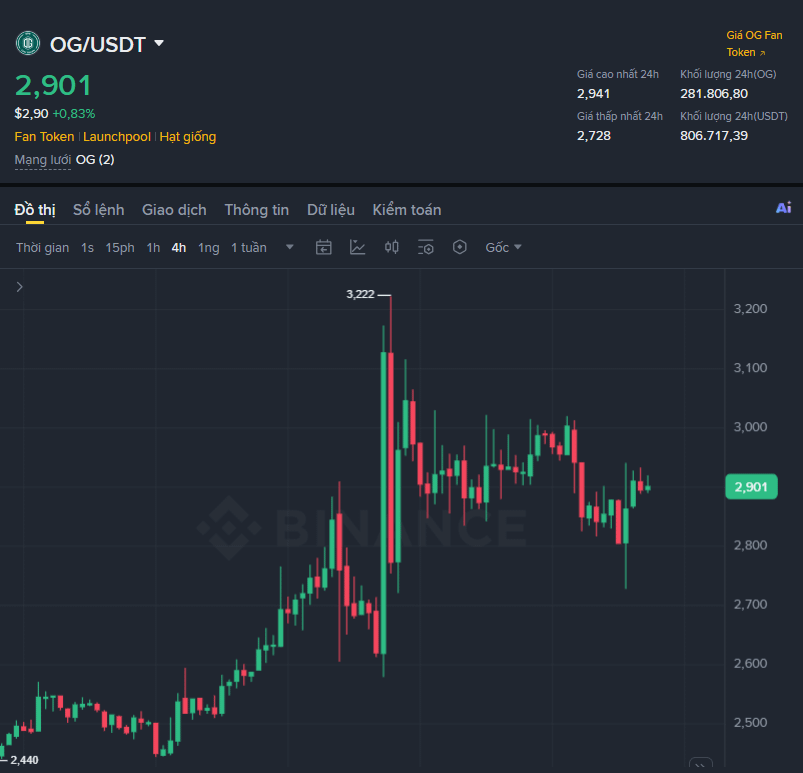Screen dimensions: 803x773
Task: Click the Fan Token tag
Action: 45,137
